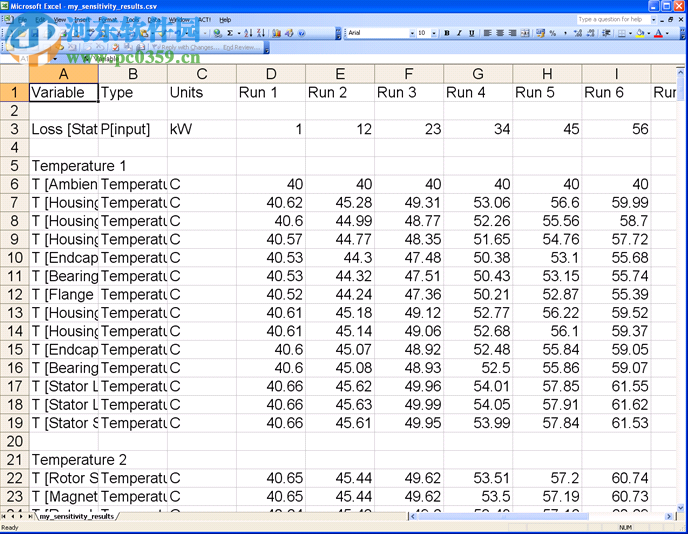Sort ascending with the A-Z icon
Image resolution: width=688 pixels, height=534 pixels.
248,33
